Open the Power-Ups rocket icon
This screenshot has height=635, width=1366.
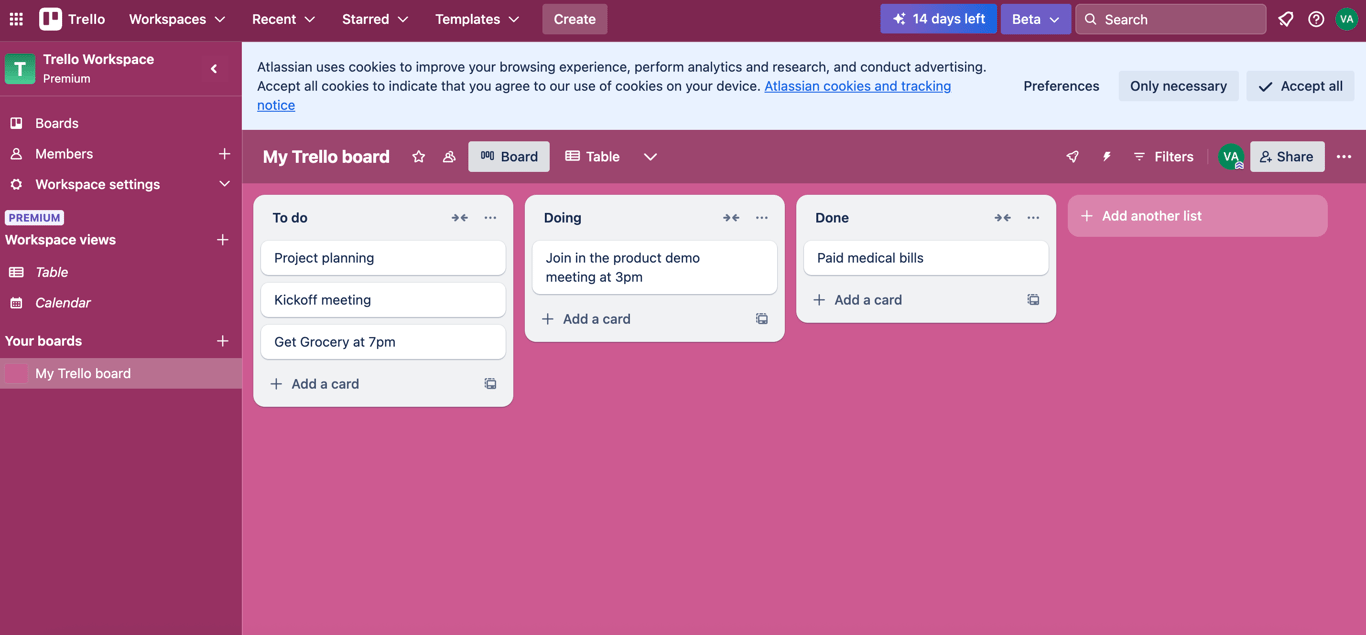coord(1073,157)
